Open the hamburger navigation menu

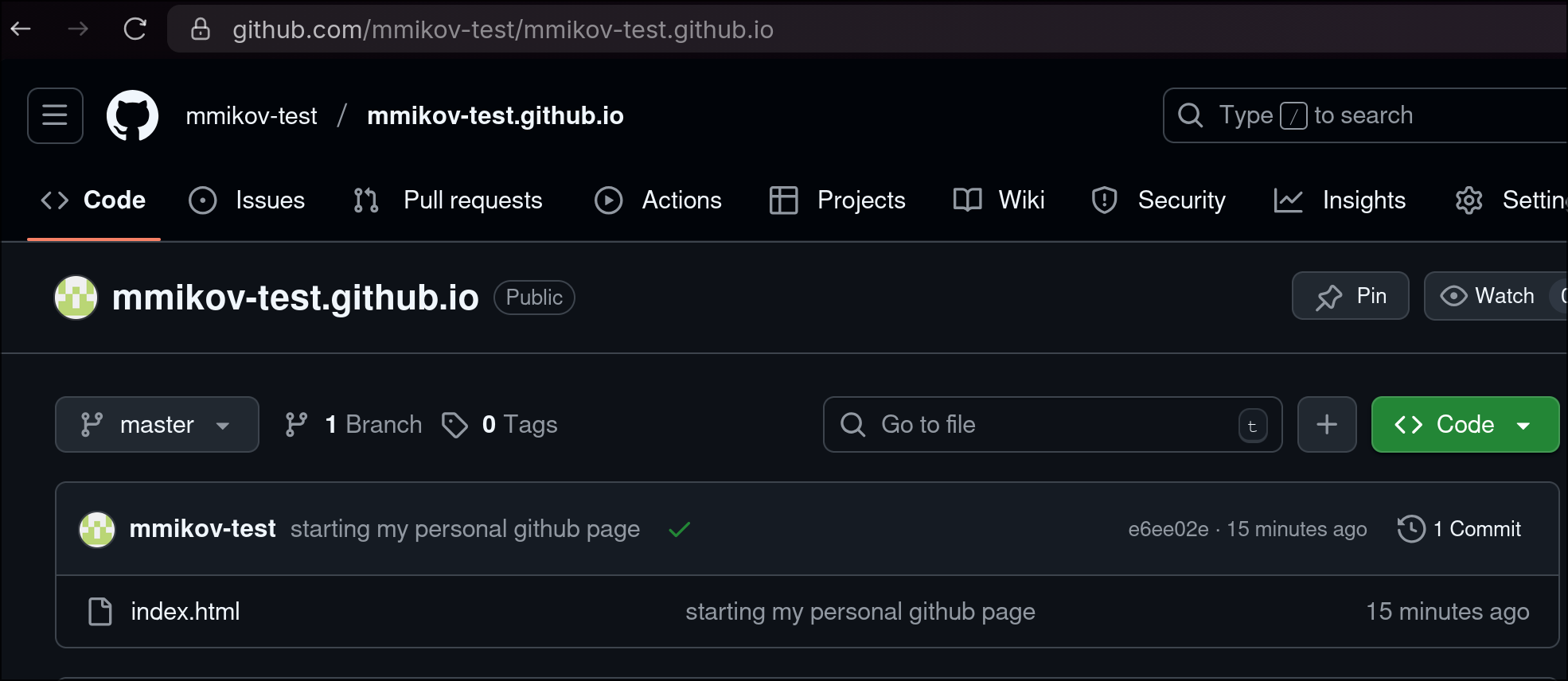55,115
